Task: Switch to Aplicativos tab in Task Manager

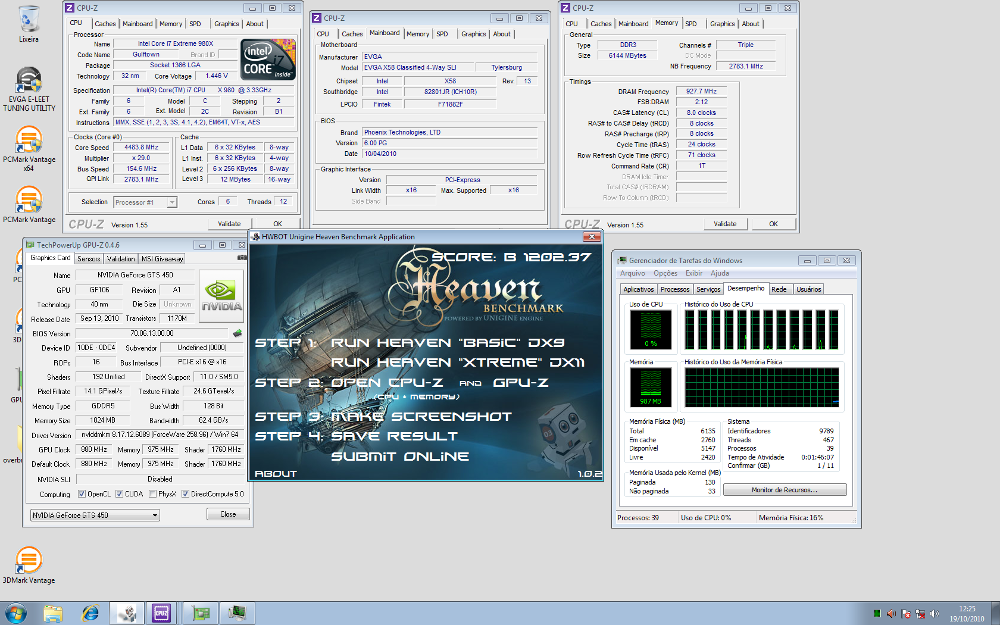Action: (638, 290)
